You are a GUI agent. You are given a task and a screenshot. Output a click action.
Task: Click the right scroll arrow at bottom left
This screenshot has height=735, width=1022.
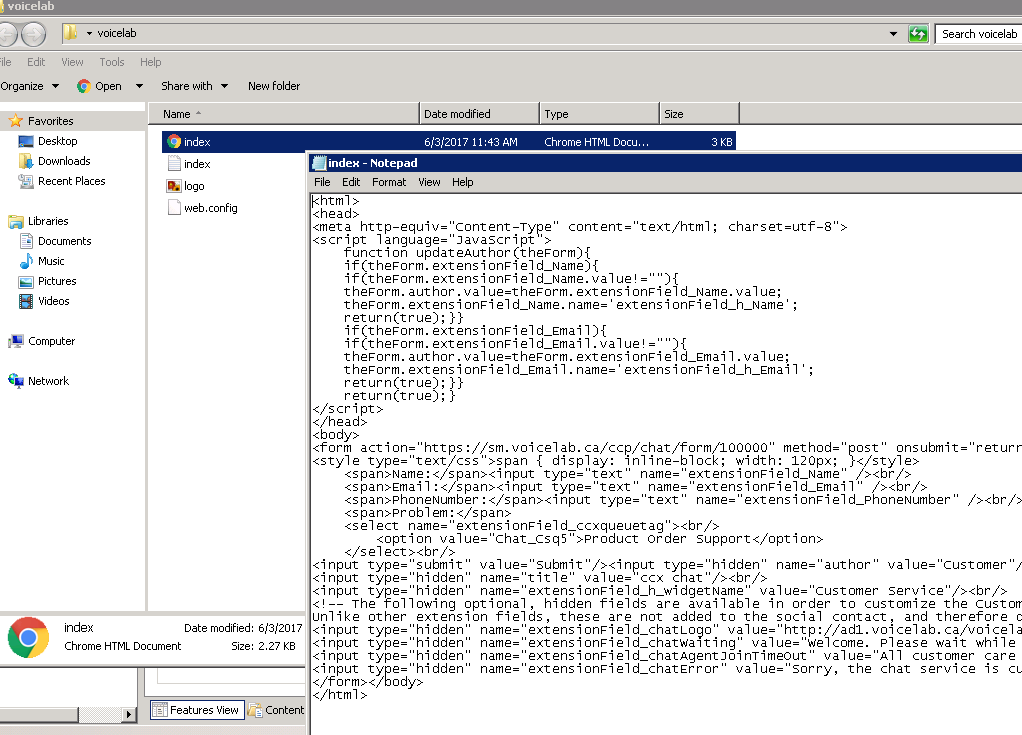tap(129, 715)
